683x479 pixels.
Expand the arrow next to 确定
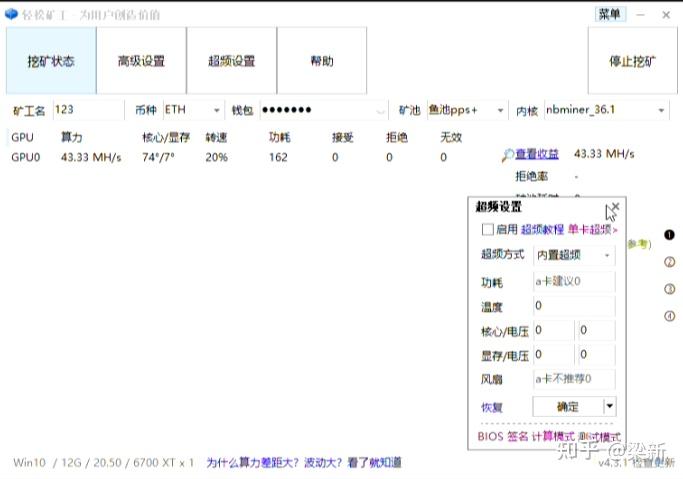pyautogui.click(x=609, y=406)
